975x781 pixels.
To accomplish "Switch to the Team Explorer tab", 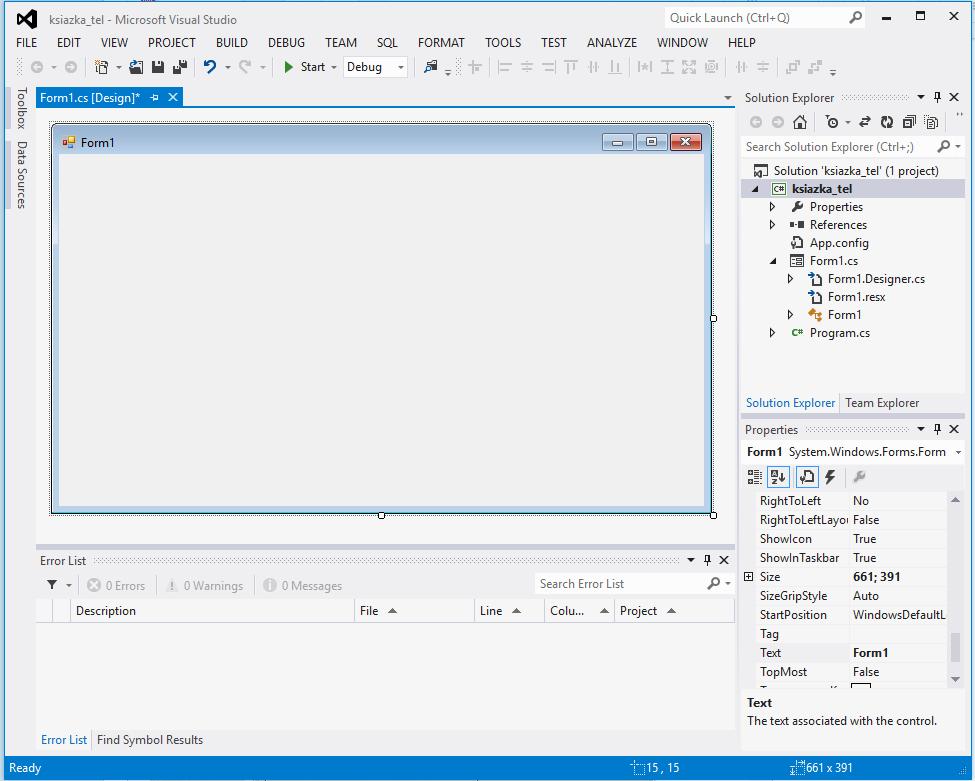I will pyautogui.click(x=882, y=403).
